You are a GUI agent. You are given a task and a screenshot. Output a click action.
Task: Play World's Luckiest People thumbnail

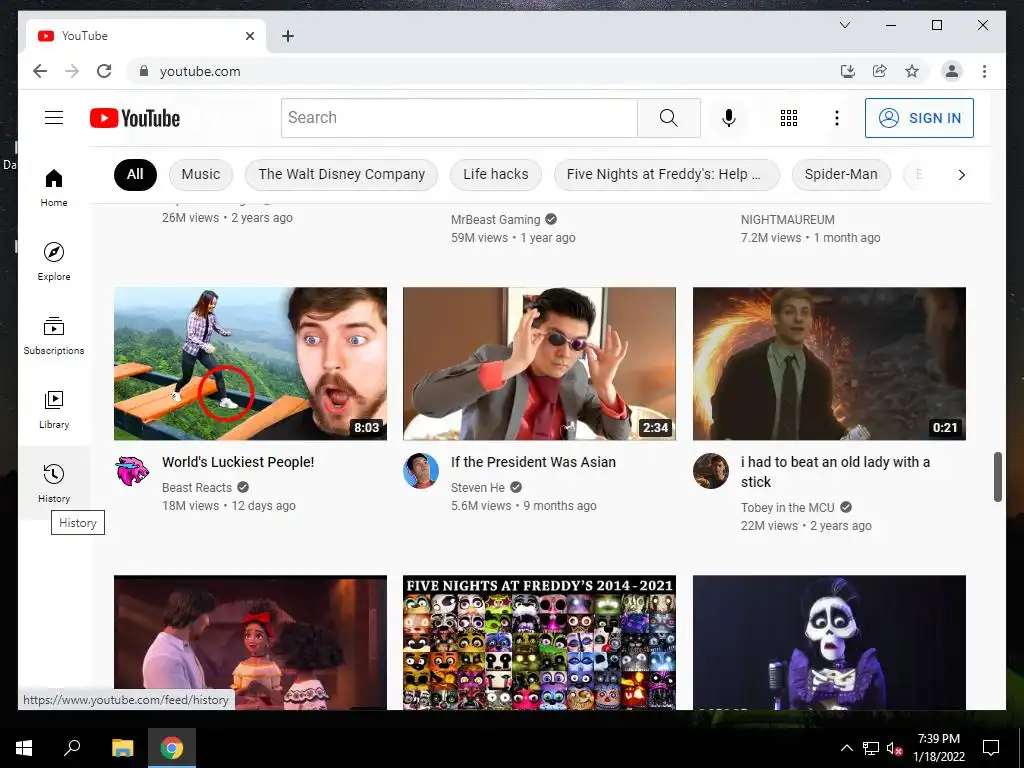point(250,364)
